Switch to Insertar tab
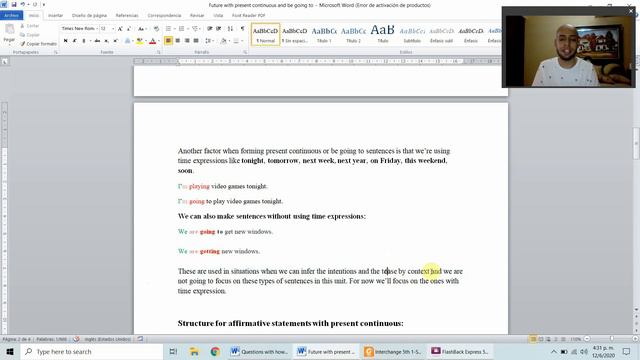Image resolution: width=640 pixels, height=360 pixels. point(55,16)
